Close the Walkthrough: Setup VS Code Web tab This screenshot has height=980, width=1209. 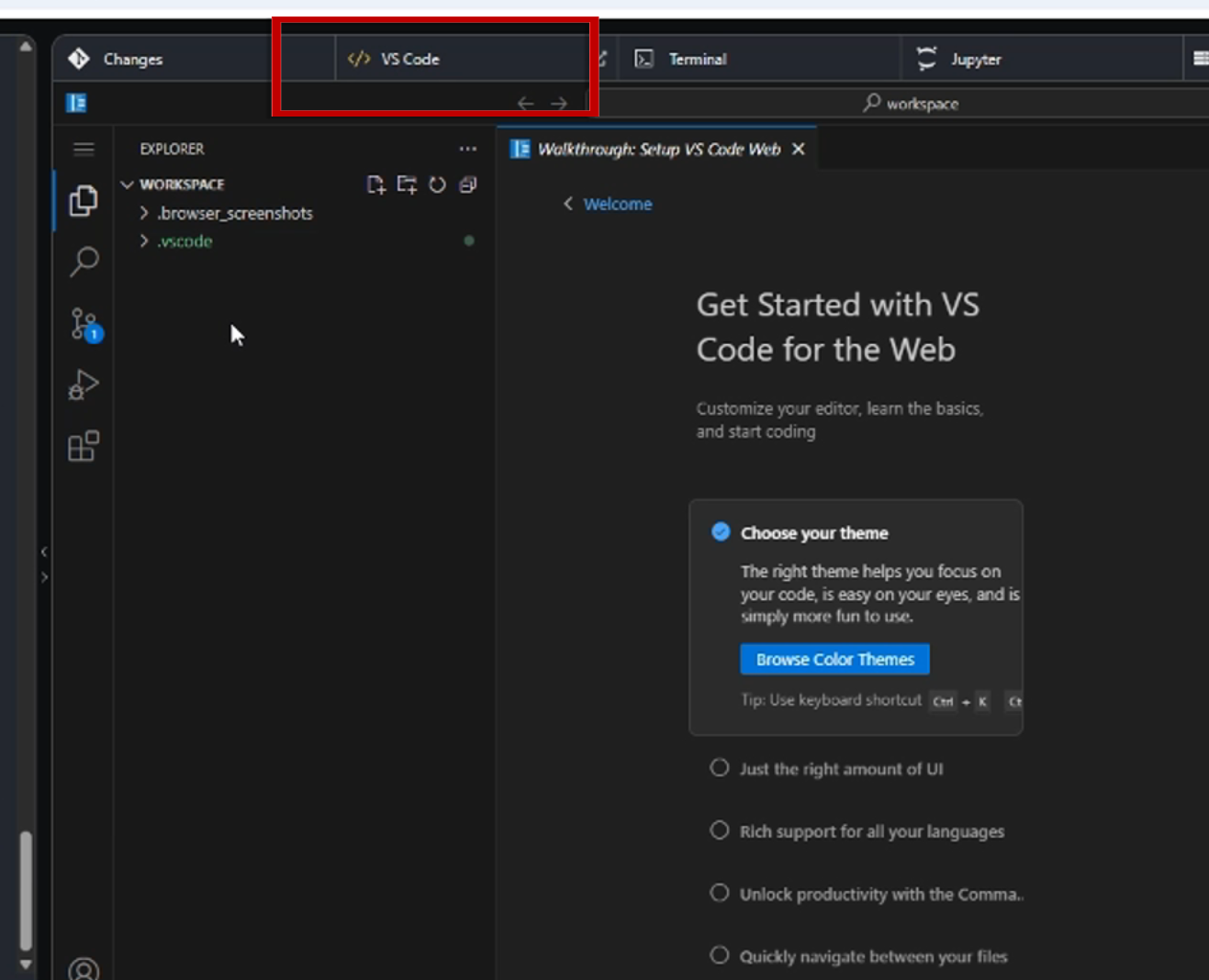pyautogui.click(x=799, y=149)
